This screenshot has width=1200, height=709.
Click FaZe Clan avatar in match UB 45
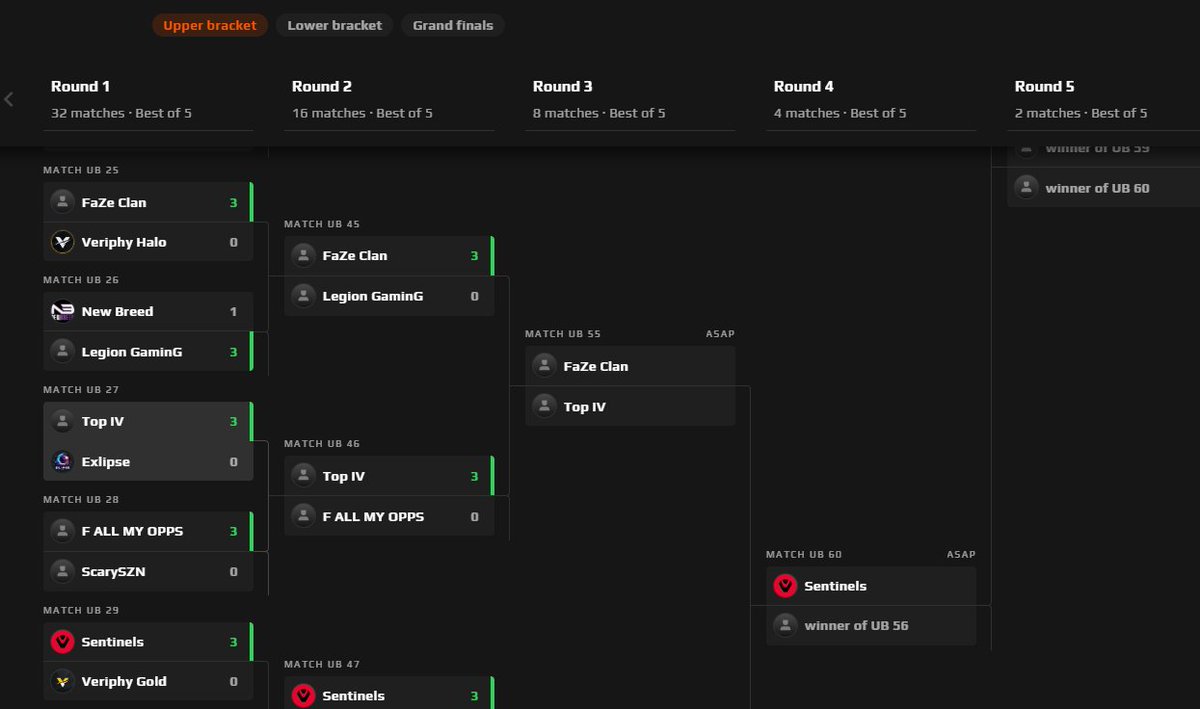304,255
